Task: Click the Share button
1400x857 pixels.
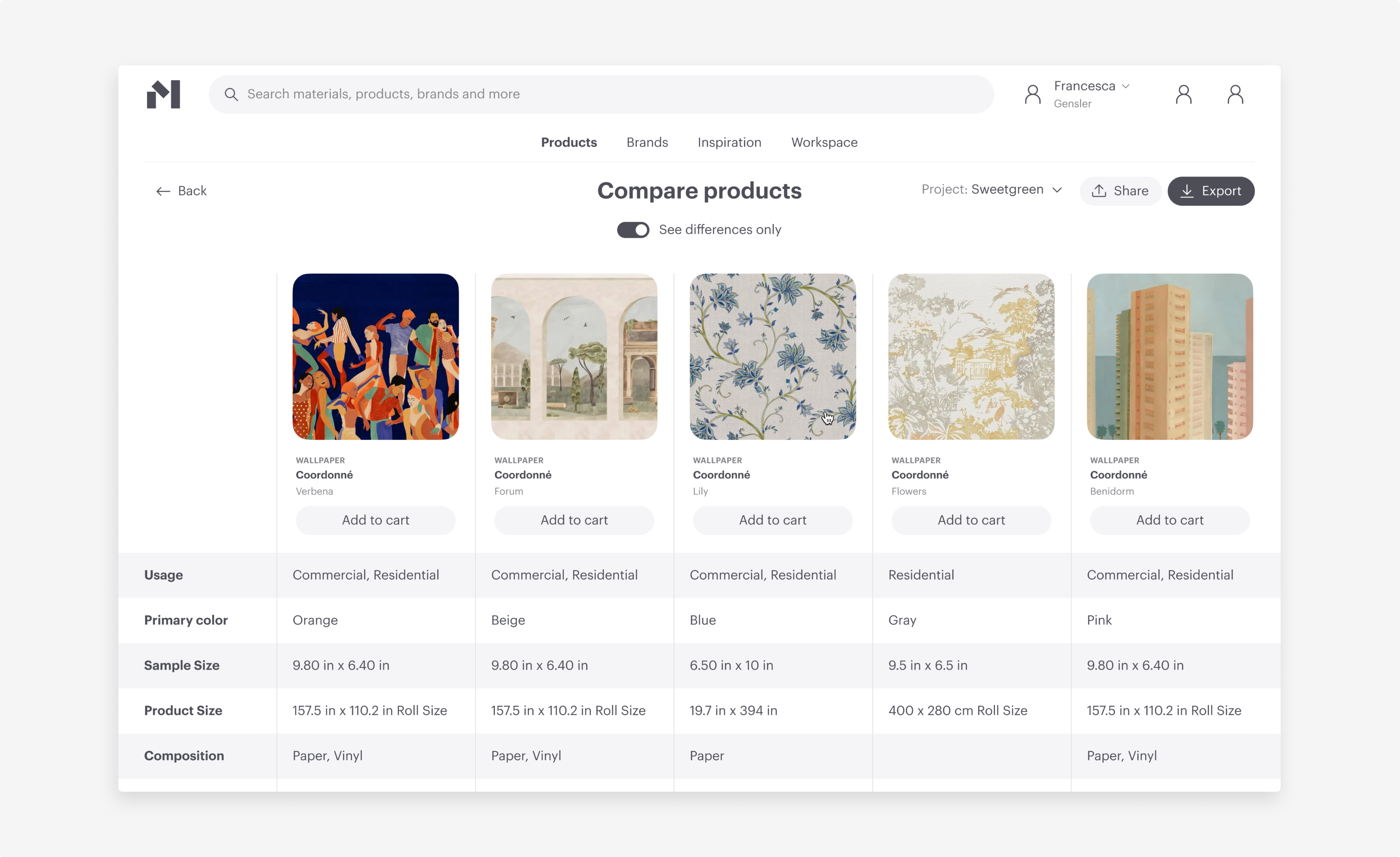Action: coord(1120,191)
